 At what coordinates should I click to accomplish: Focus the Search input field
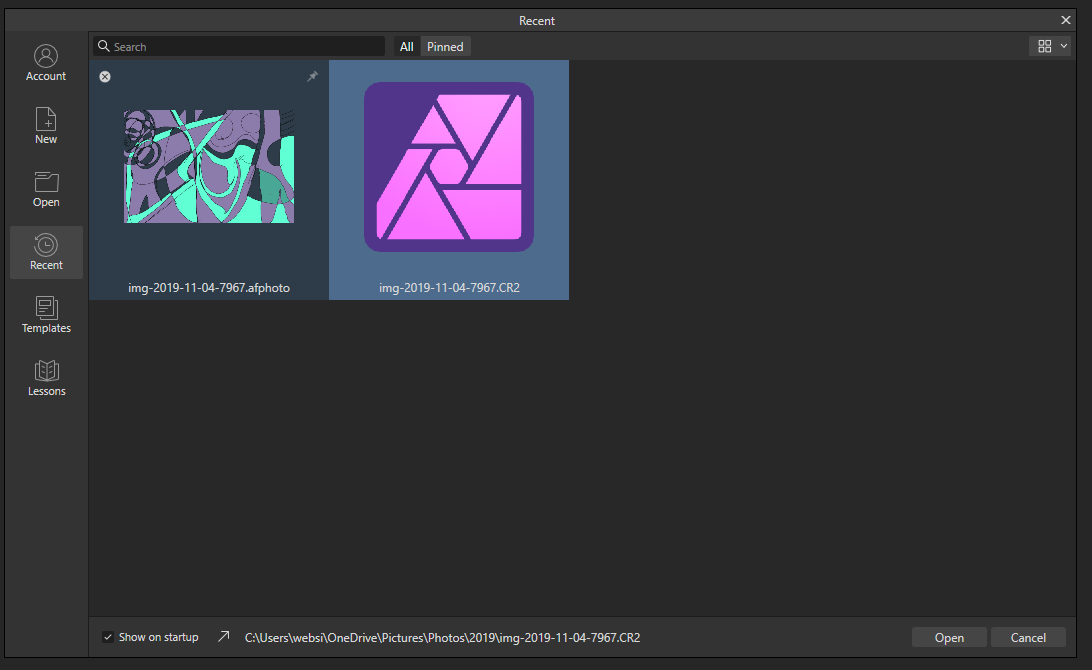(x=239, y=46)
